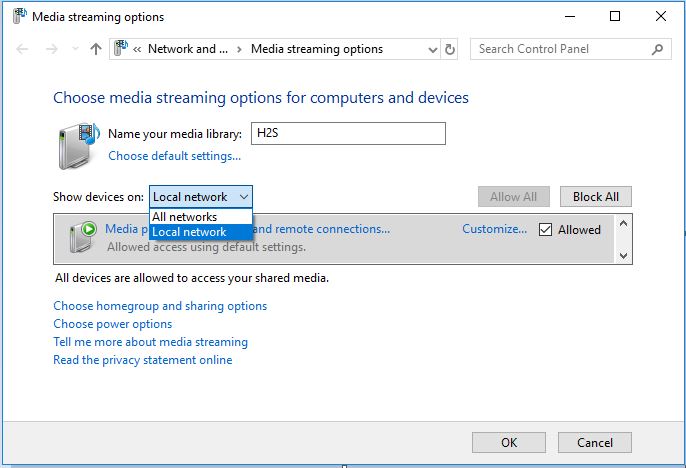Click the media library name field
The width and height of the screenshot is (686, 468).
coord(345,133)
